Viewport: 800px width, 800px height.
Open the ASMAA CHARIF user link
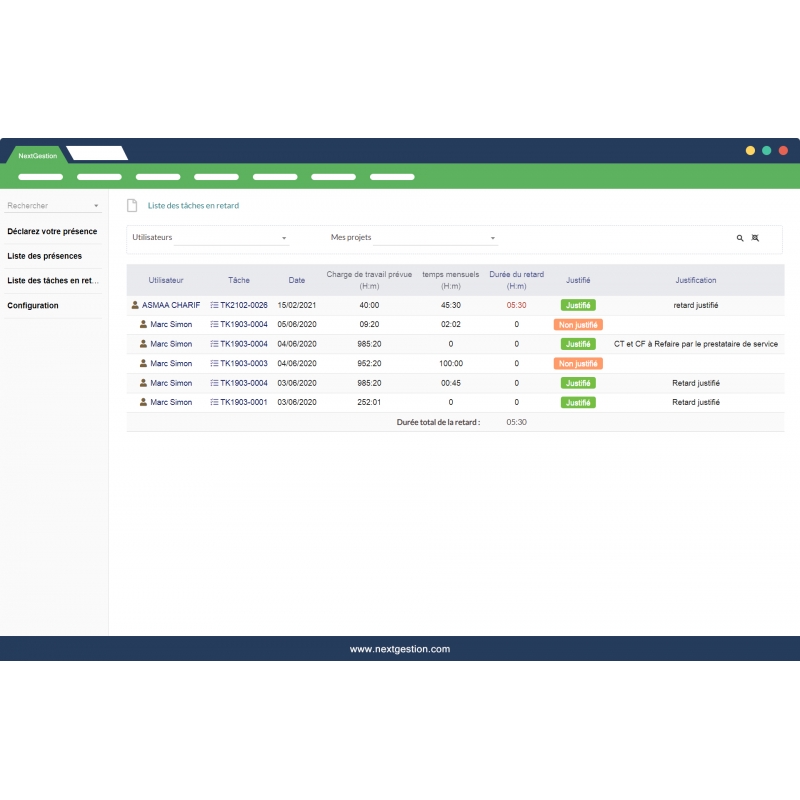click(x=171, y=305)
